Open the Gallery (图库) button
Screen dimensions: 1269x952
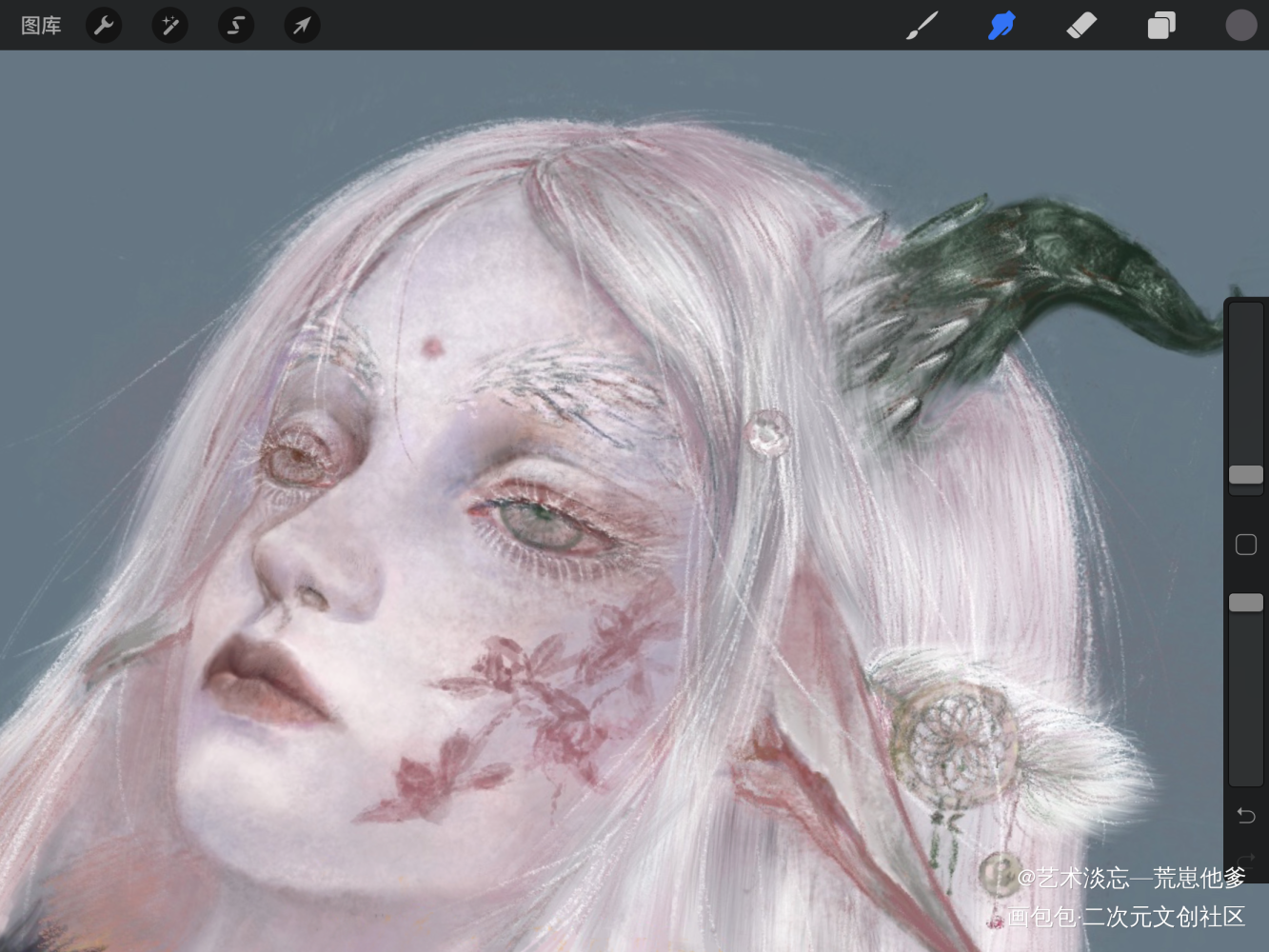41,26
